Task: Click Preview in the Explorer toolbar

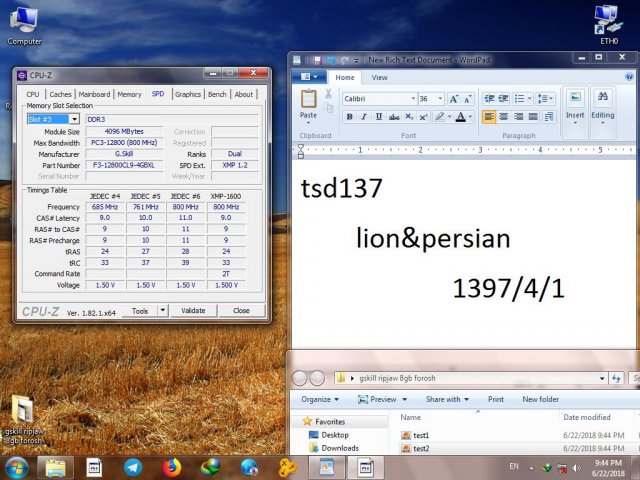Action: click(377, 400)
